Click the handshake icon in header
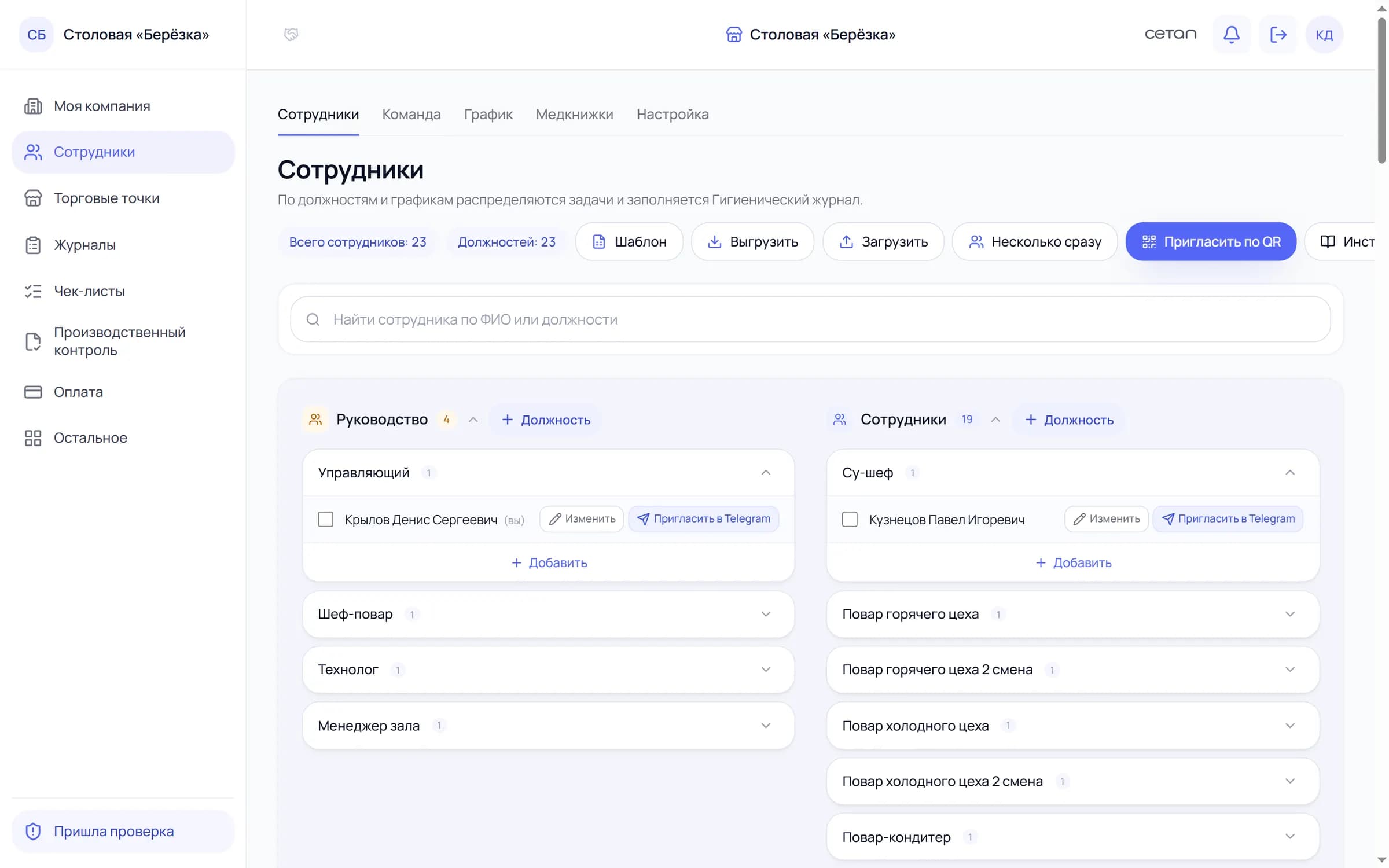Viewport: 1389px width, 868px height. tap(291, 34)
